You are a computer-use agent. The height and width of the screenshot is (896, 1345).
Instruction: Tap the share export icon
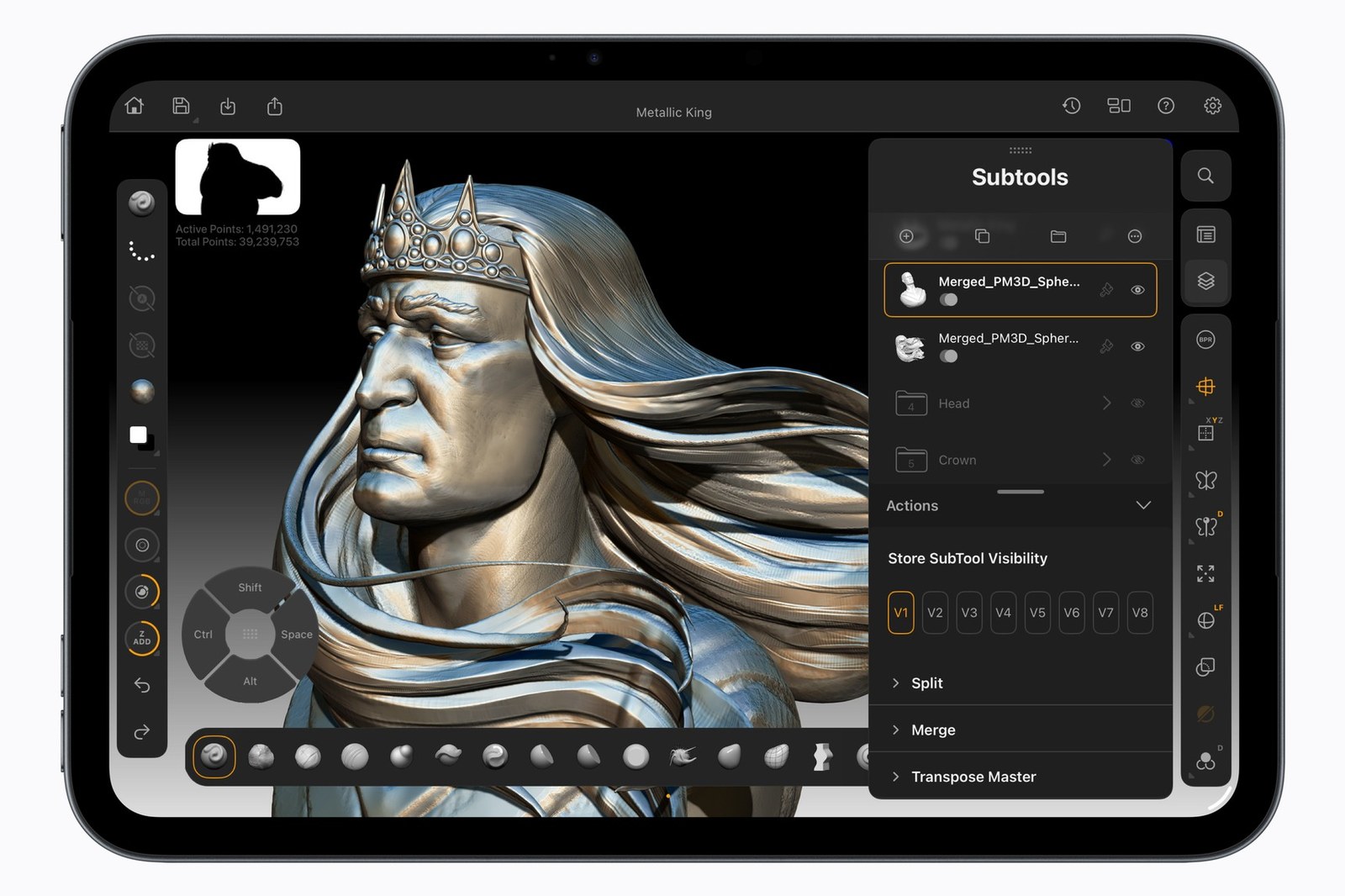(275, 107)
